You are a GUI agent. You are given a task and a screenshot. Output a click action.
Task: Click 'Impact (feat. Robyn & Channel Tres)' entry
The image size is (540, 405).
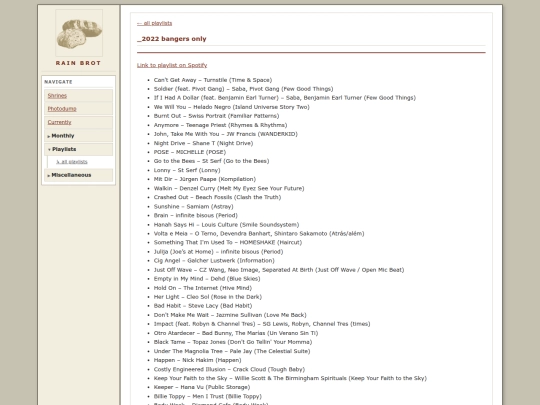(262, 324)
